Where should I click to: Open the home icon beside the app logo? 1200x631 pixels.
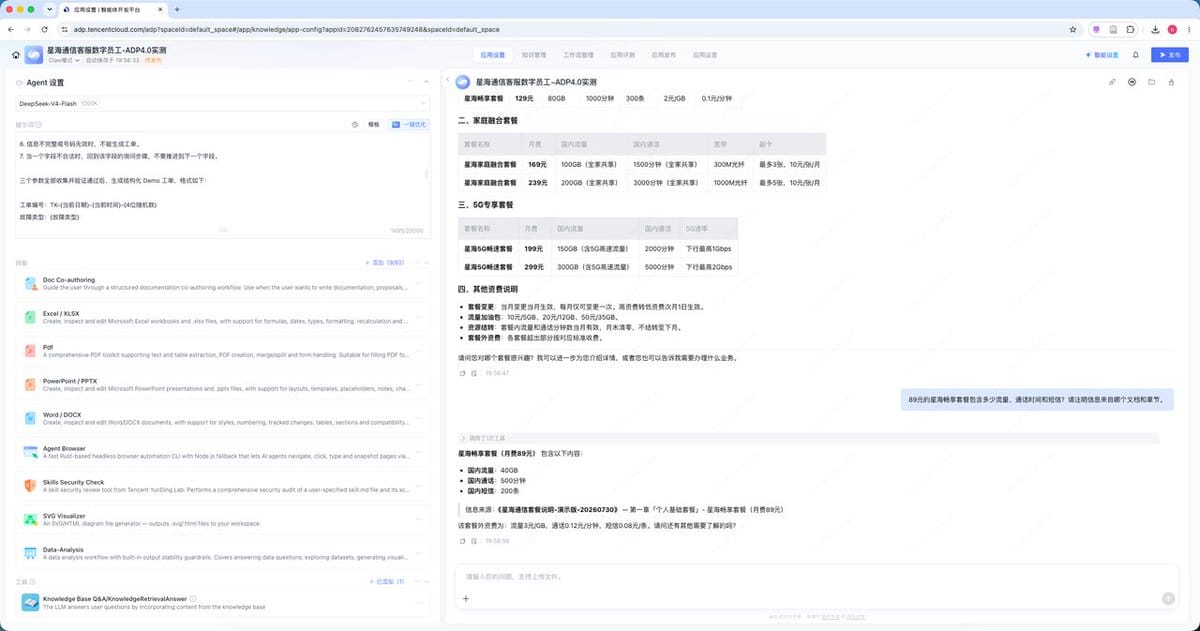pyautogui.click(x=16, y=54)
